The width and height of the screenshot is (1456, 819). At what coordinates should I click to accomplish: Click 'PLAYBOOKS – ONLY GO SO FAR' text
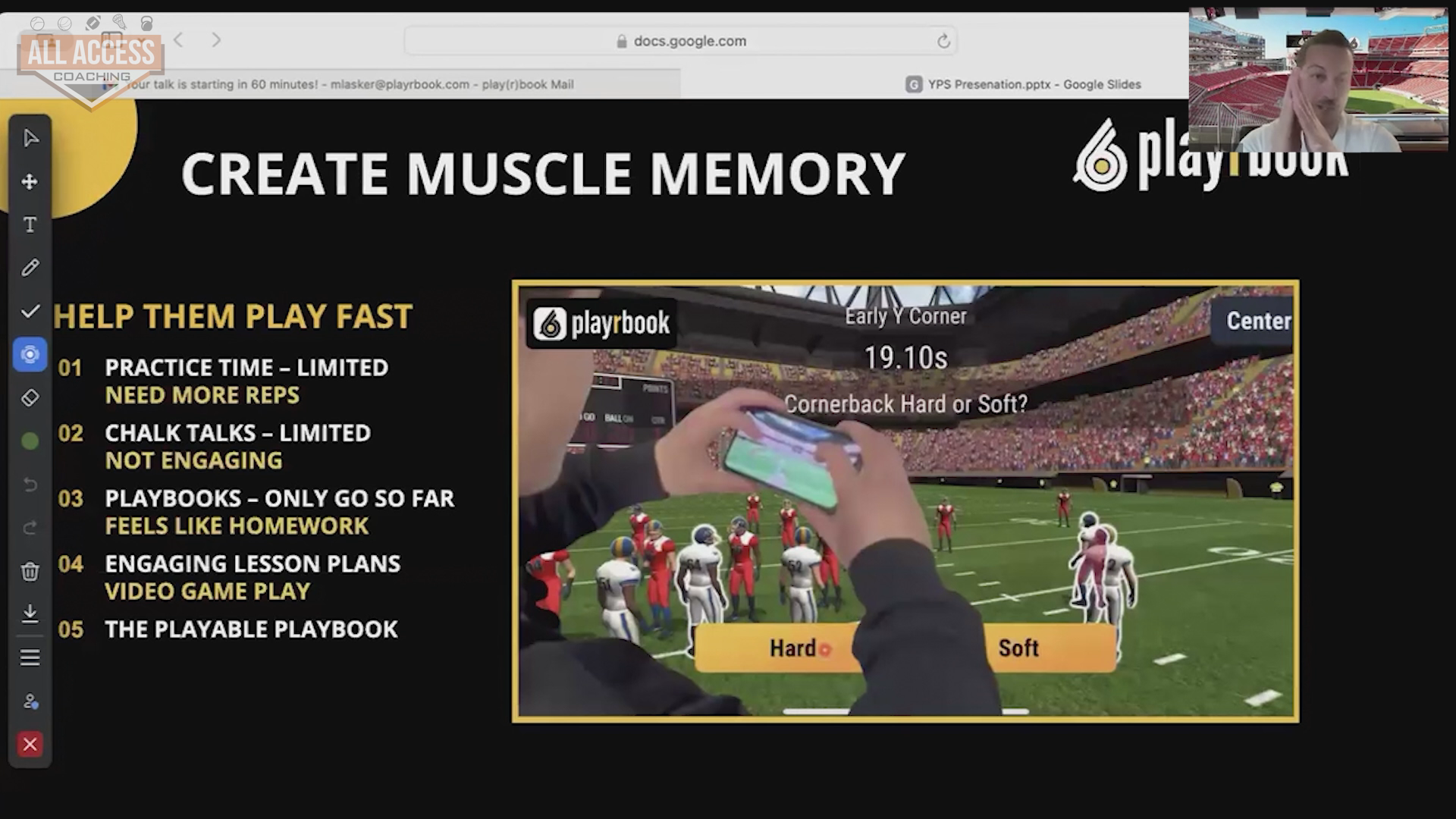280,498
